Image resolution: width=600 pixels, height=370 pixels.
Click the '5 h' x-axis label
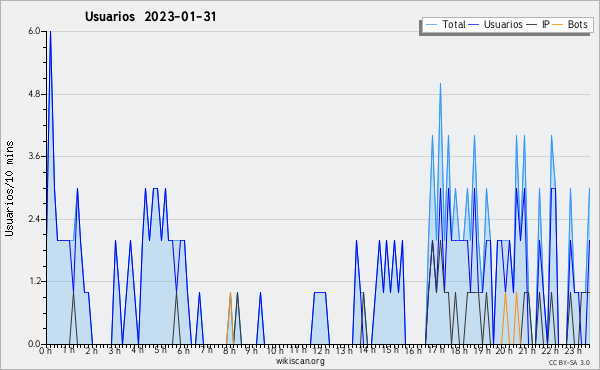tap(160, 350)
